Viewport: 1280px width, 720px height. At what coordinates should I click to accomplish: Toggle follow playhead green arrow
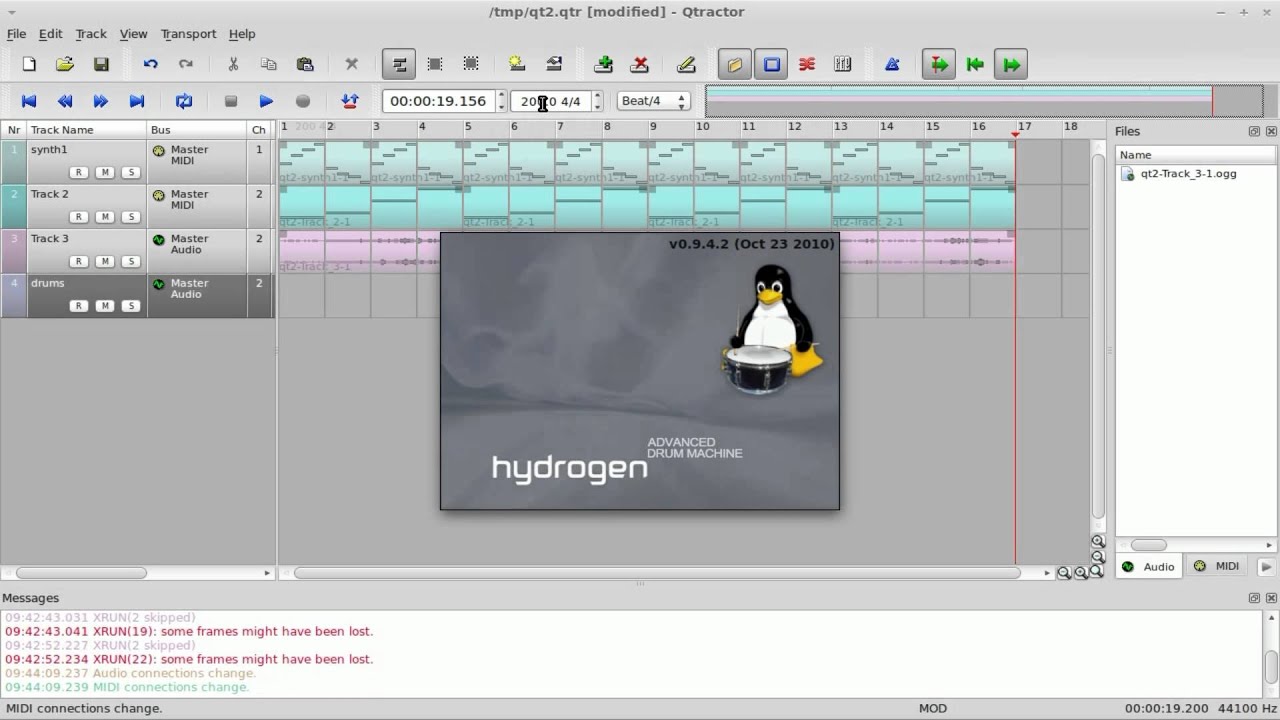point(938,64)
